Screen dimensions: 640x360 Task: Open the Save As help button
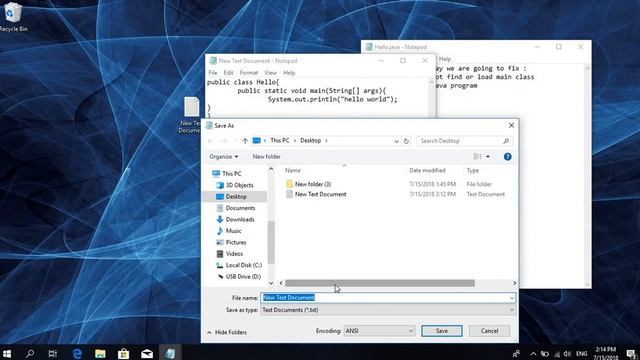pyautogui.click(x=507, y=157)
